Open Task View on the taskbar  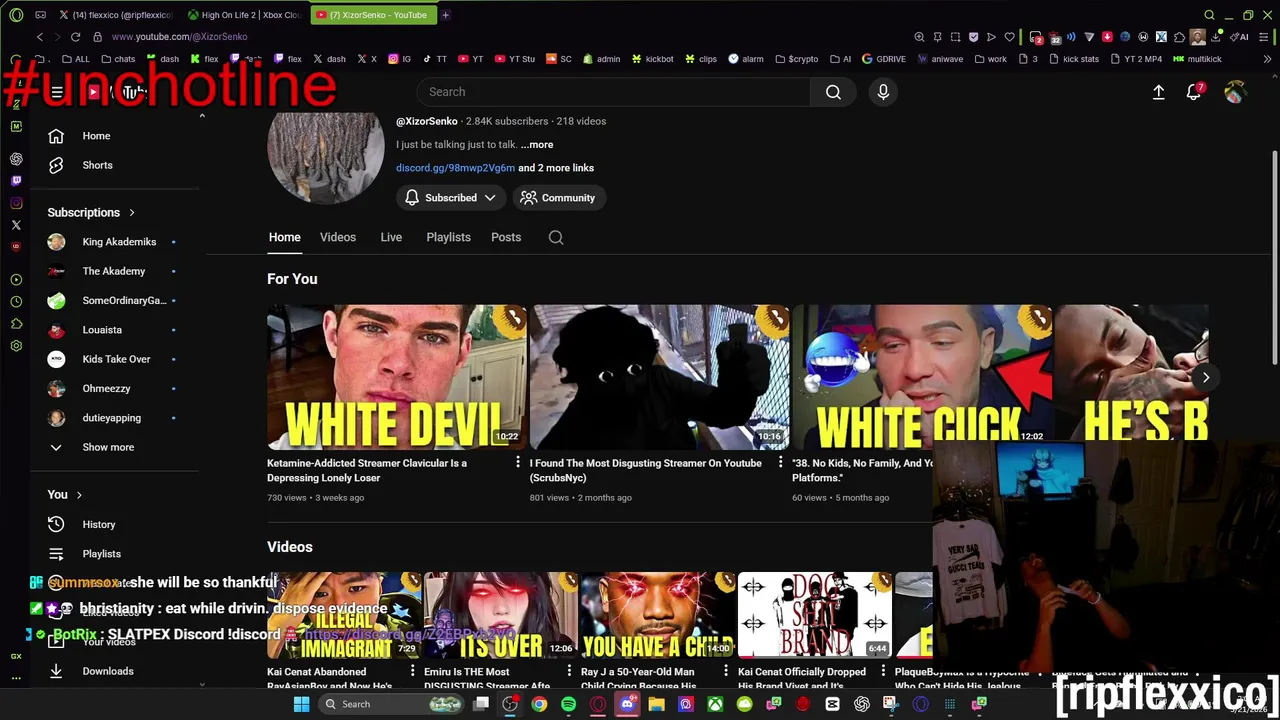pyautogui.click(x=481, y=704)
